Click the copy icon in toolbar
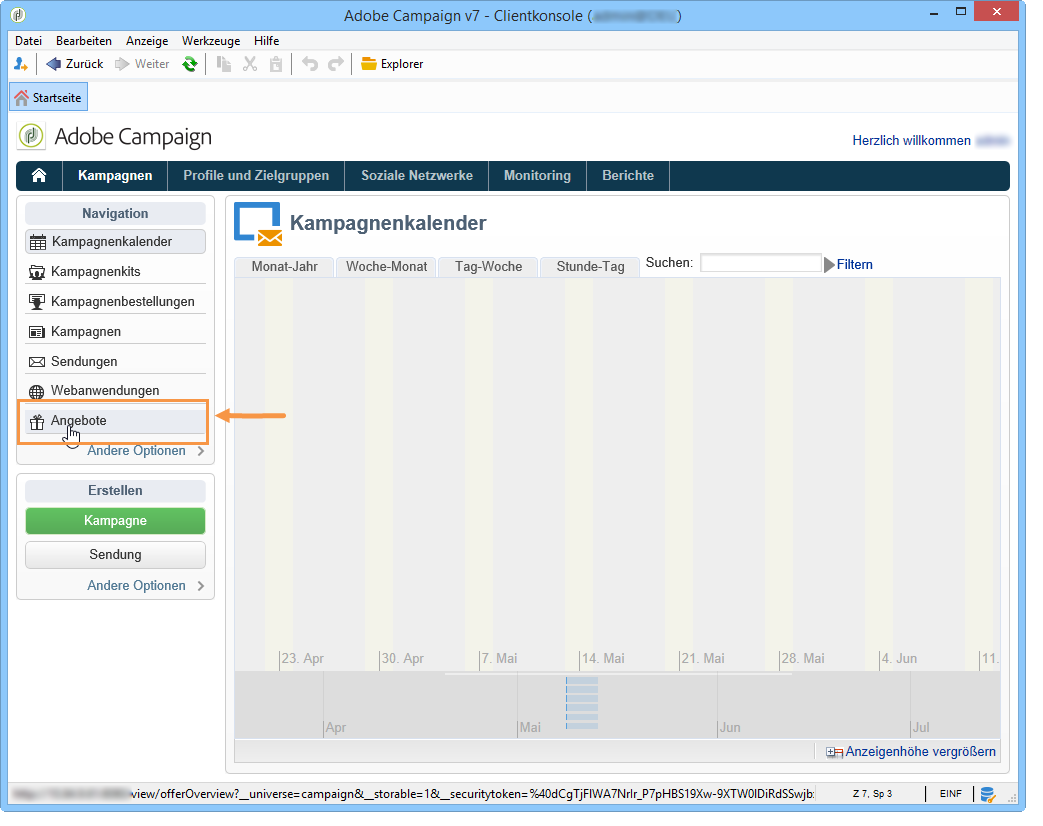Image resolution: width=1043 pixels, height=826 pixels. coord(224,64)
